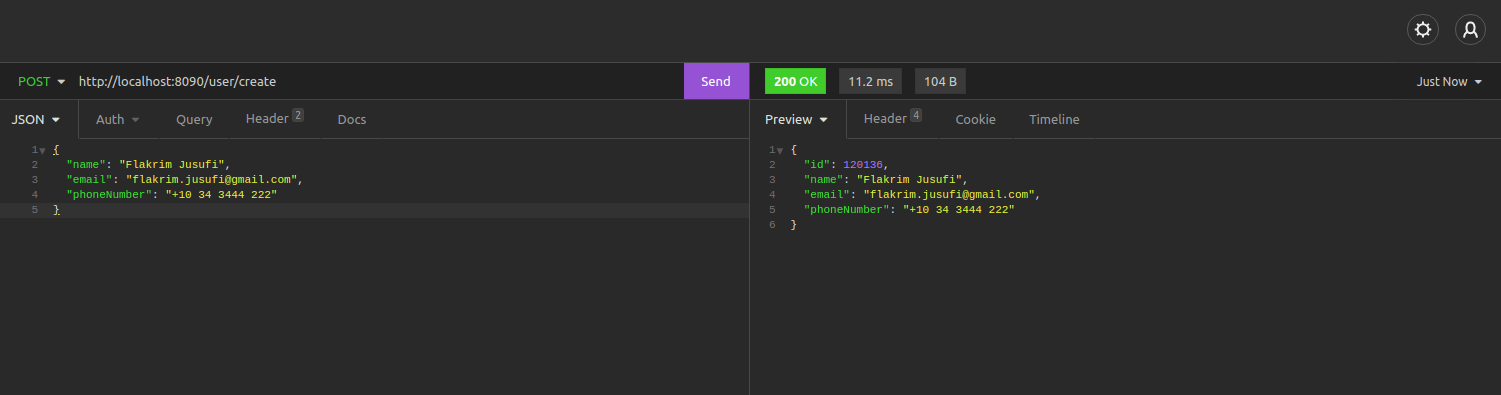Click the phoneNumber value in request body
Screen dimensions: 1501x395
pyautogui.click(x=221, y=194)
